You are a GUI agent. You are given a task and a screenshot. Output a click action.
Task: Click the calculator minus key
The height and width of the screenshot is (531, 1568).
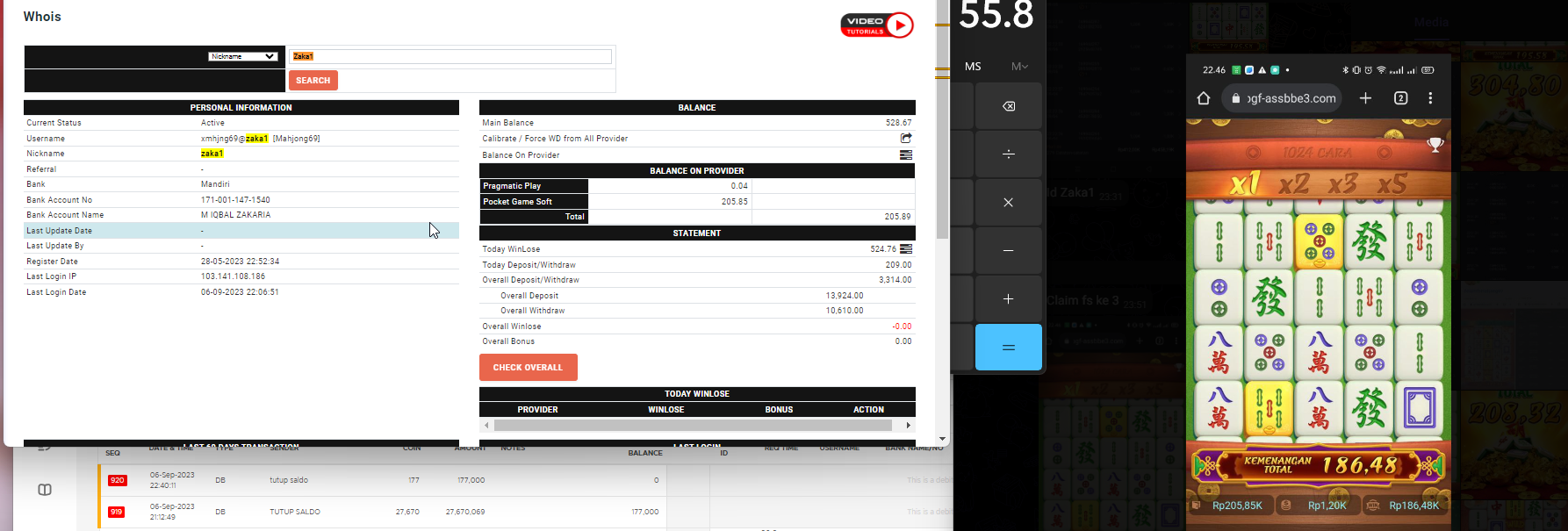[1008, 250]
